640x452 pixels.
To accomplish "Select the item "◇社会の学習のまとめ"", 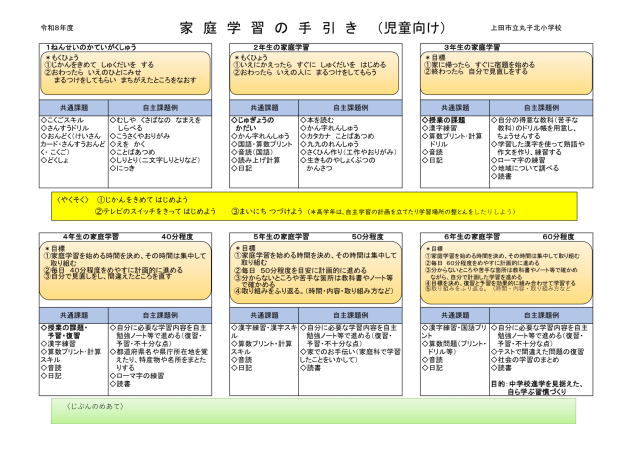I will click(525, 360).
